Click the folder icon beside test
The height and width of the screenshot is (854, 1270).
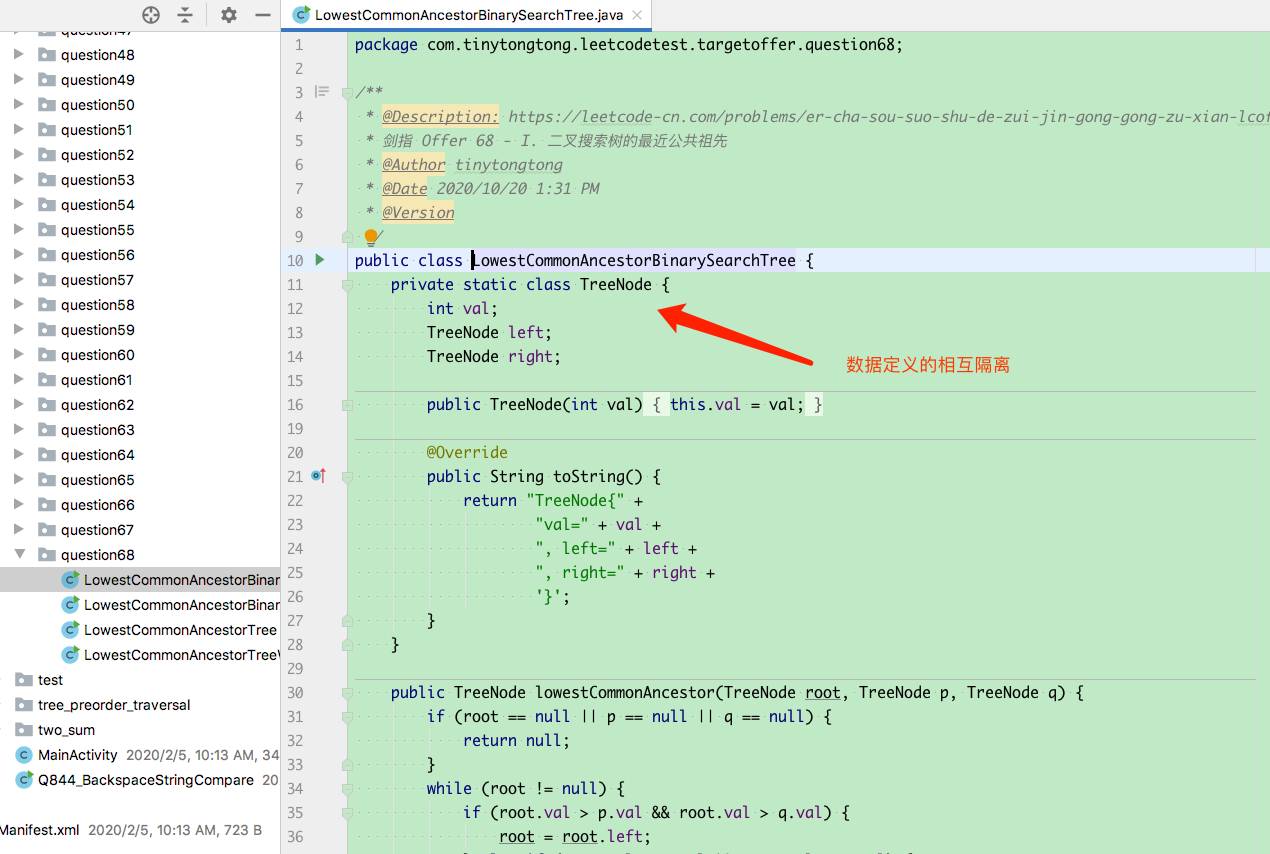coord(24,680)
